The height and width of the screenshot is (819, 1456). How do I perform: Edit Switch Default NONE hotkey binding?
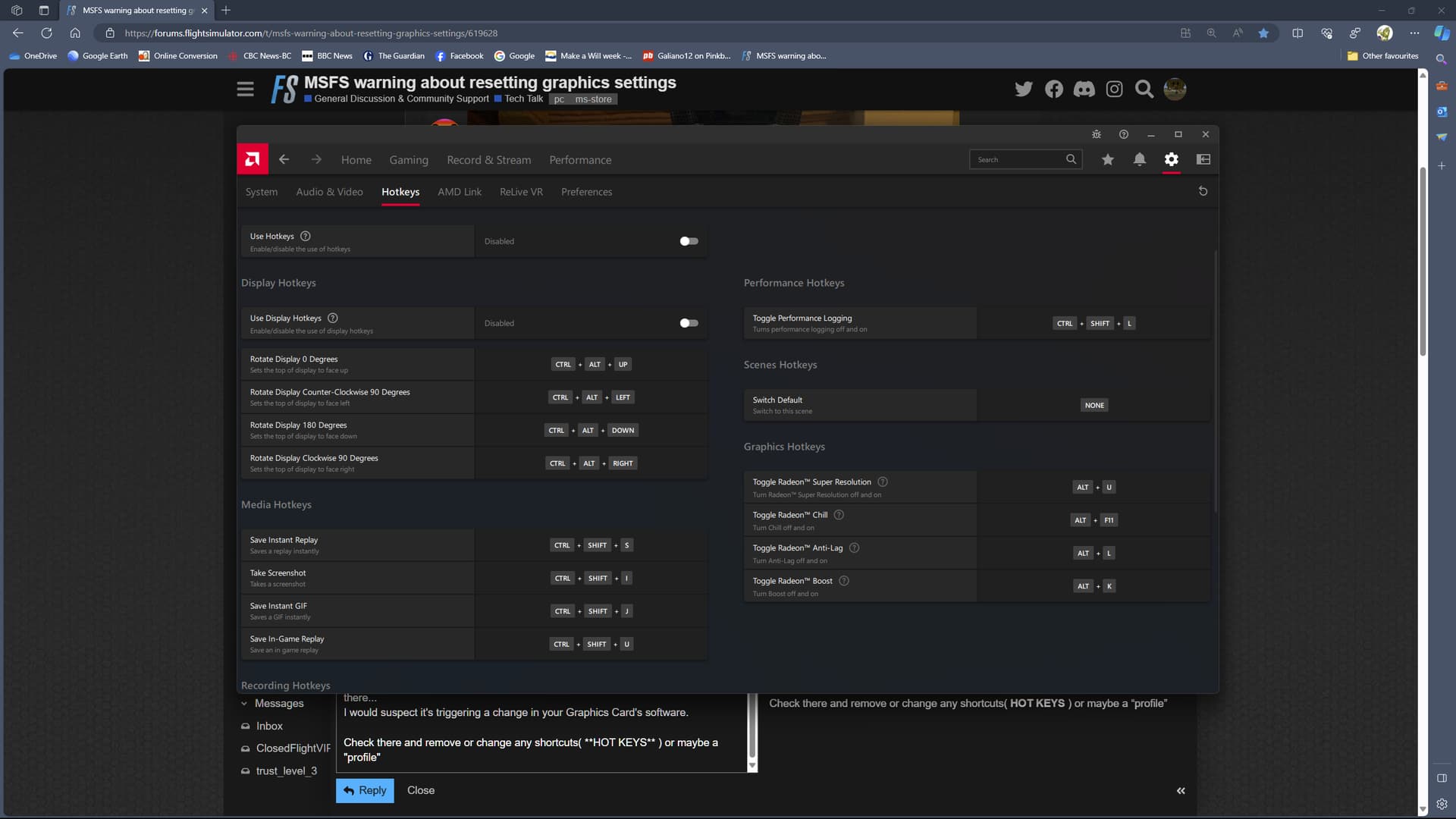(x=1094, y=405)
